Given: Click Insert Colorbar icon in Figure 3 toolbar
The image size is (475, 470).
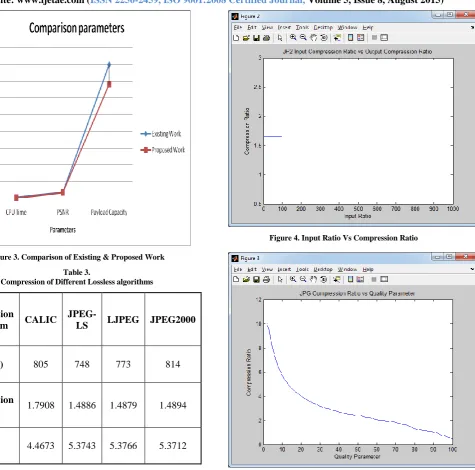Looking at the screenshot, I should click(x=350, y=279).
